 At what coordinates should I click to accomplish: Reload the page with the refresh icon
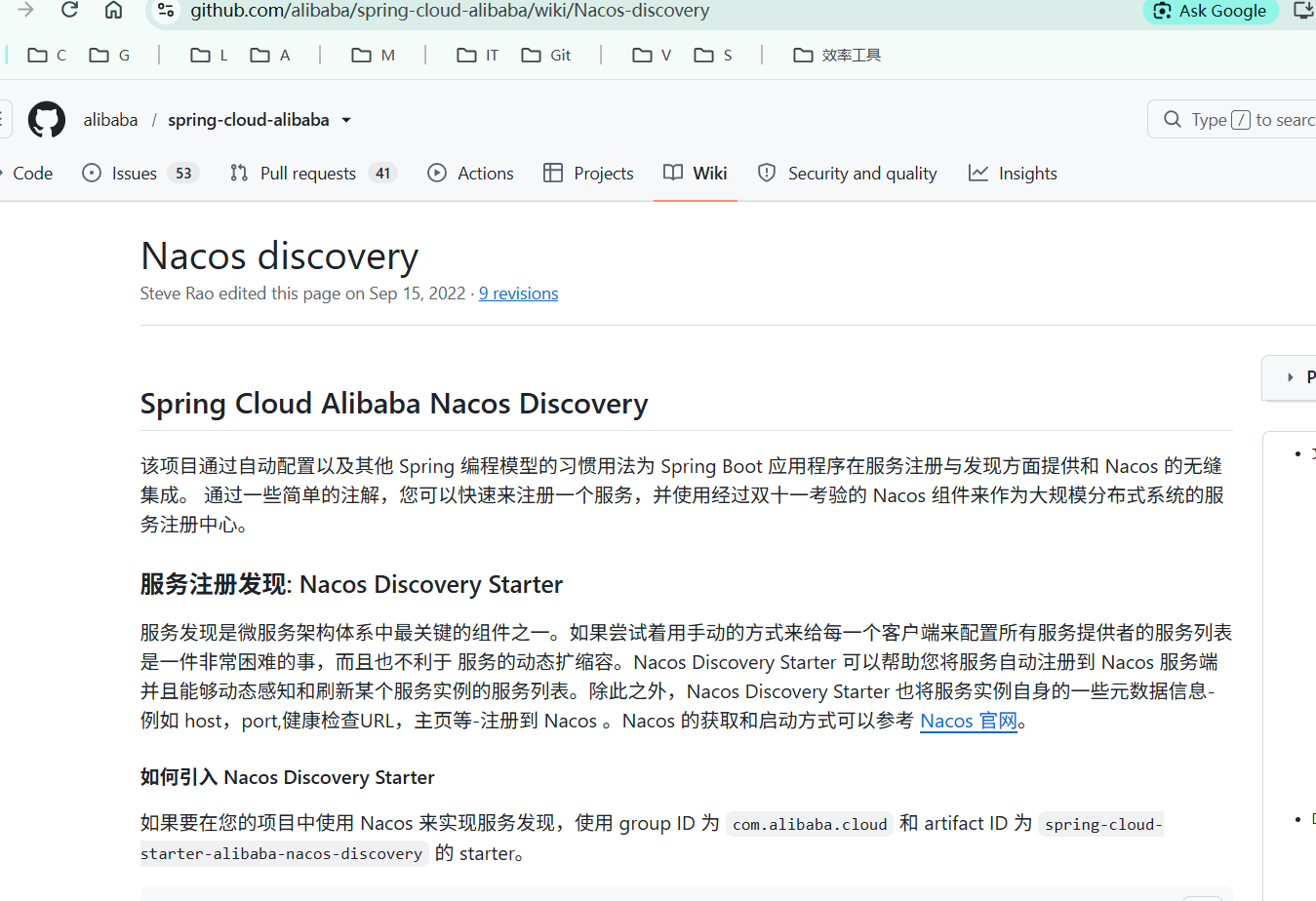(x=69, y=10)
